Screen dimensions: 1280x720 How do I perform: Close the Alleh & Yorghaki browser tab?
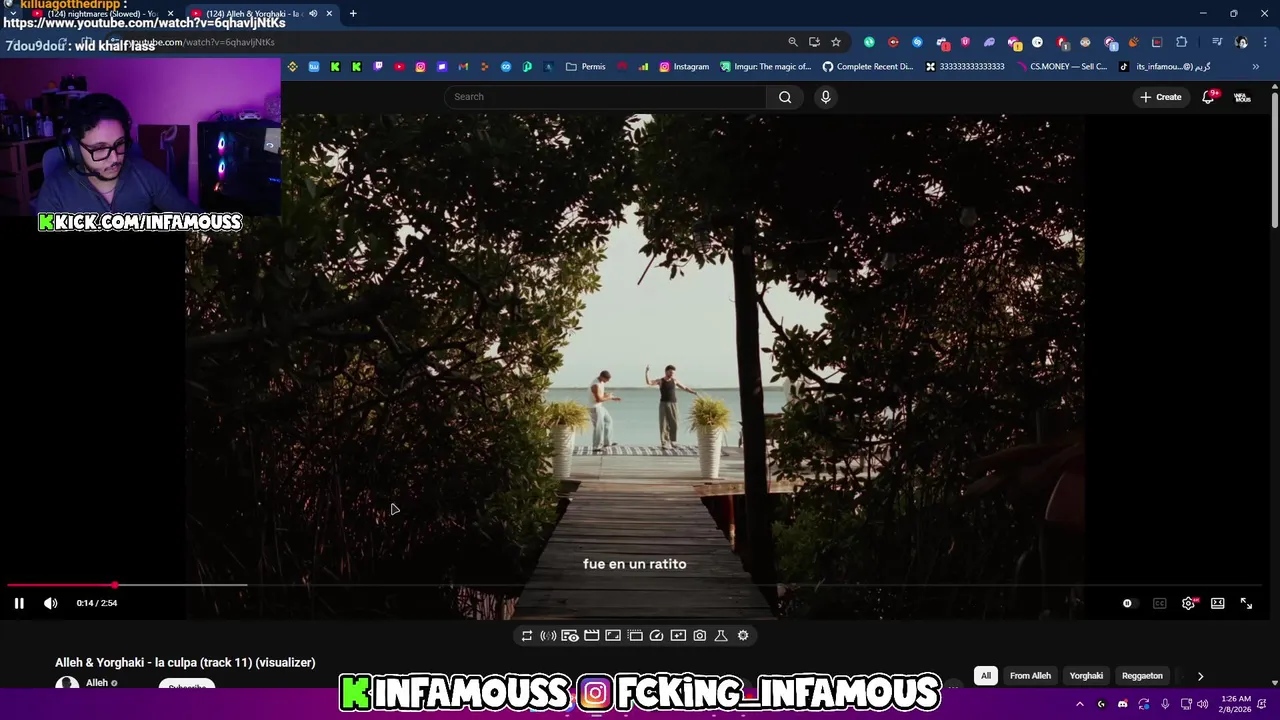coord(329,13)
